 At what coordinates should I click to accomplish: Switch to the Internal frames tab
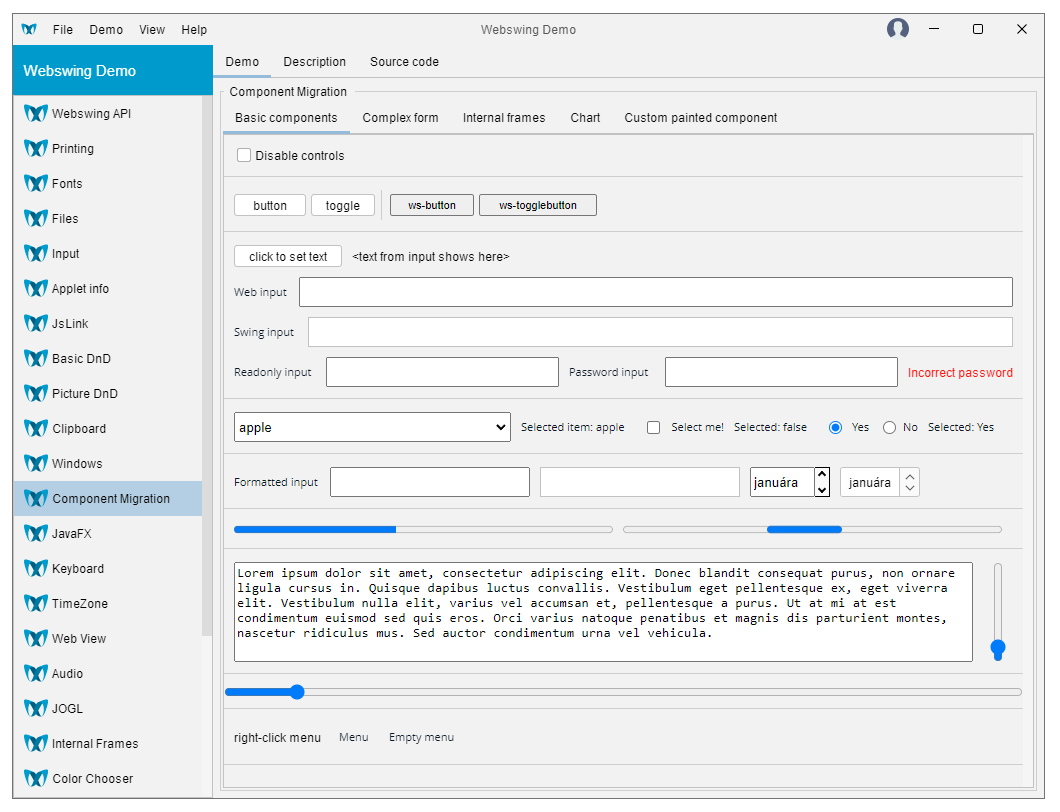point(504,118)
